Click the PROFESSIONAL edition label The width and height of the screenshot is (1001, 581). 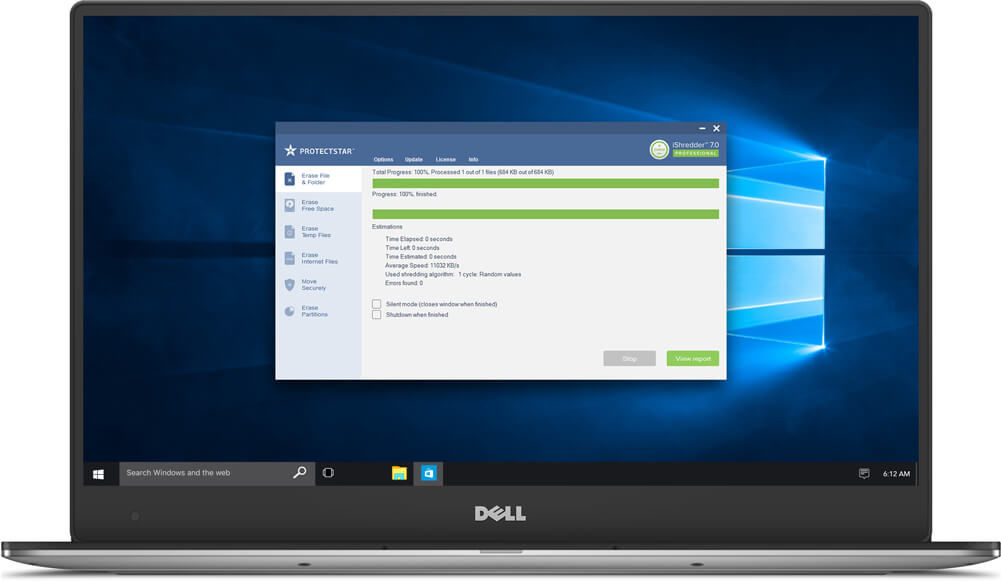(x=696, y=153)
